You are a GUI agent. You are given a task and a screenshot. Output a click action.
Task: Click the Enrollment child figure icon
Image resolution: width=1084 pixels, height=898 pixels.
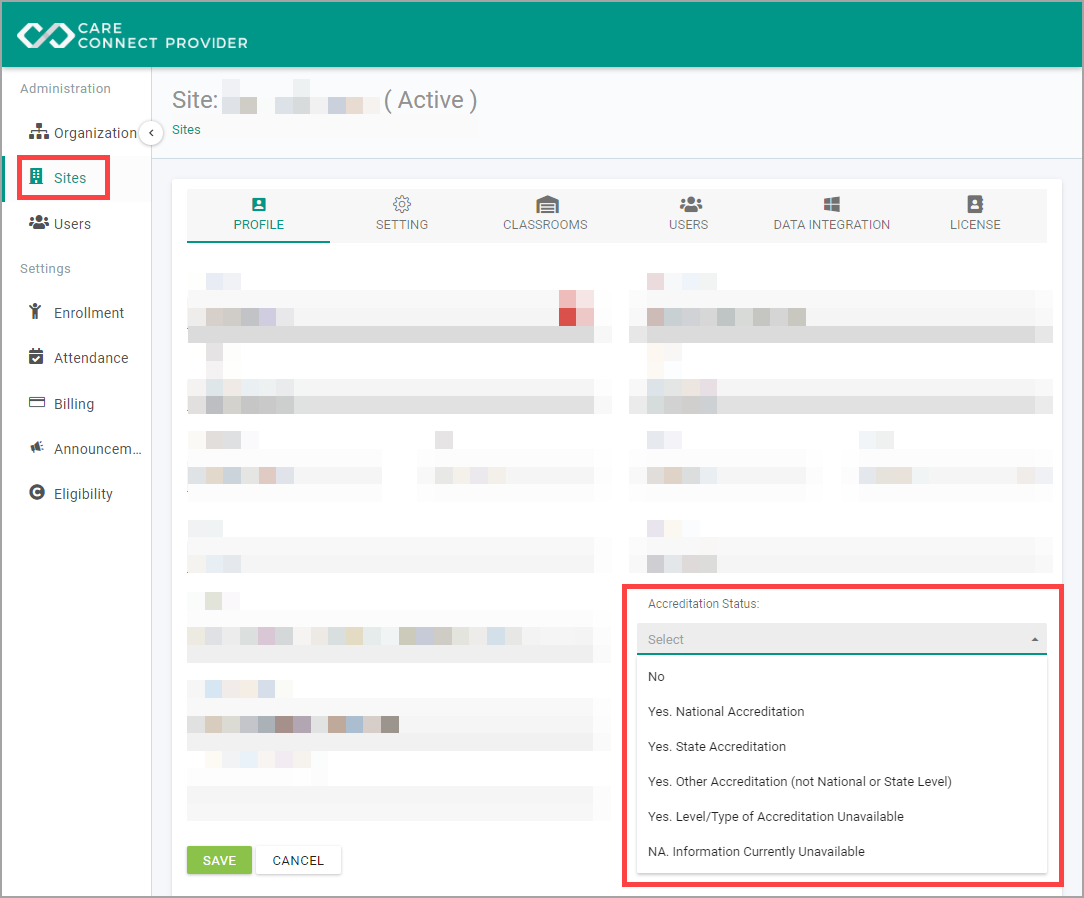point(35,312)
